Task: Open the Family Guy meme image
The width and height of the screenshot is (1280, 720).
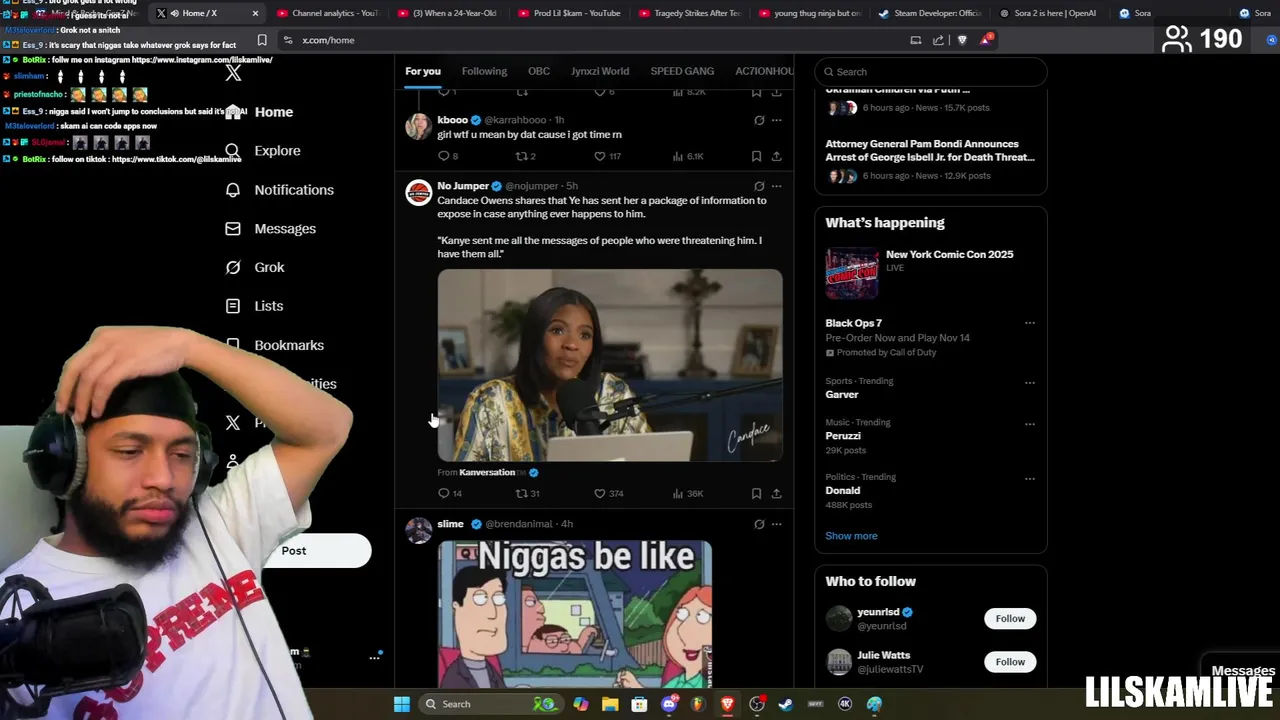Action: (x=575, y=614)
